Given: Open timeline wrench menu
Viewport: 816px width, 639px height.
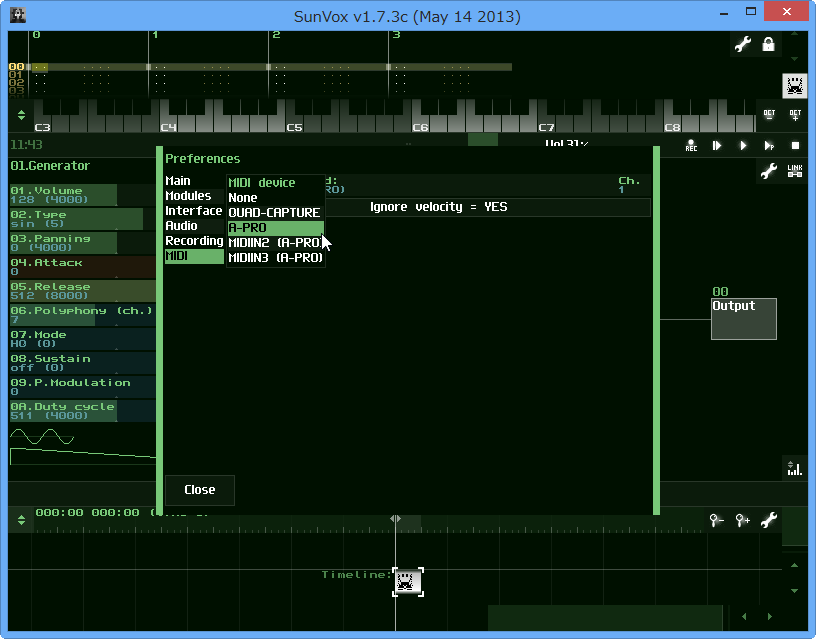Looking at the screenshot, I should tap(769, 519).
